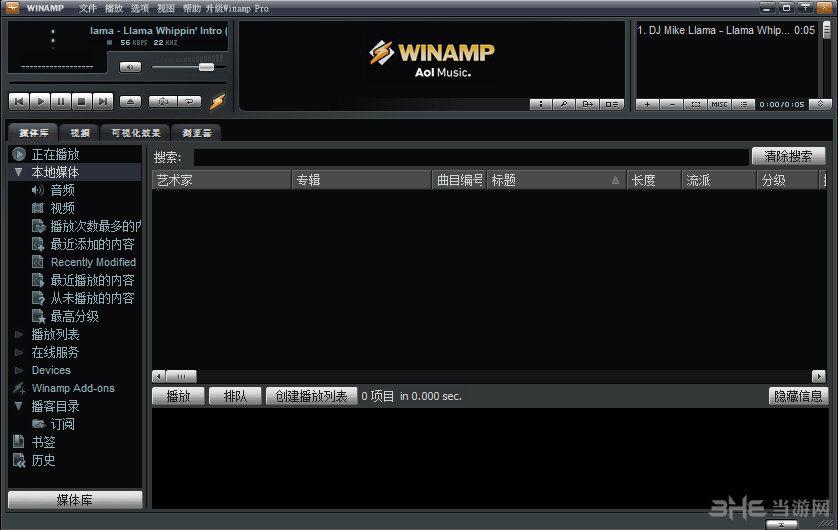Click the Previous track button
Viewport: 838px width, 530px height.
(x=19, y=102)
